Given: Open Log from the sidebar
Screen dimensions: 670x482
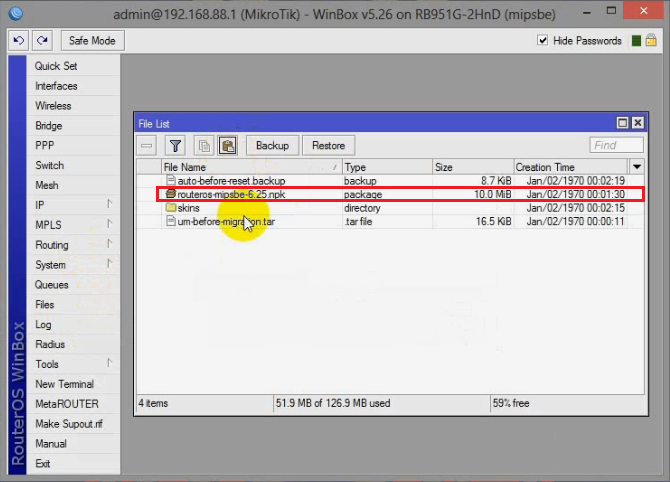Looking at the screenshot, I should click(73, 324).
